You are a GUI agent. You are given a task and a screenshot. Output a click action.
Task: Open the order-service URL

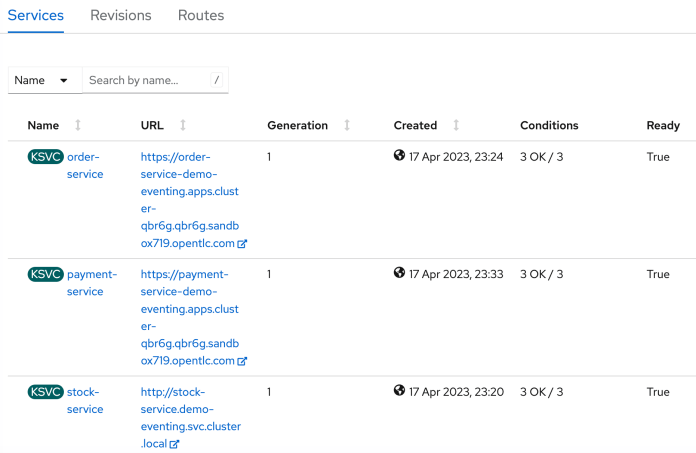coord(190,200)
